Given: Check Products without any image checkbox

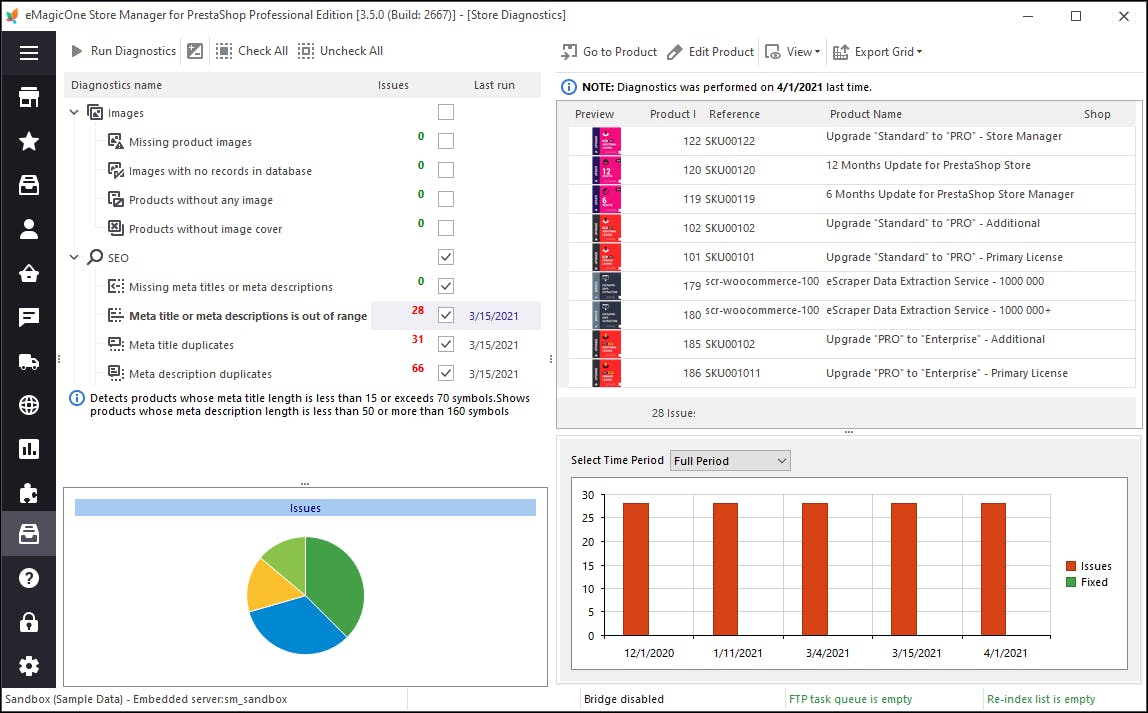Looking at the screenshot, I should (x=446, y=199).
